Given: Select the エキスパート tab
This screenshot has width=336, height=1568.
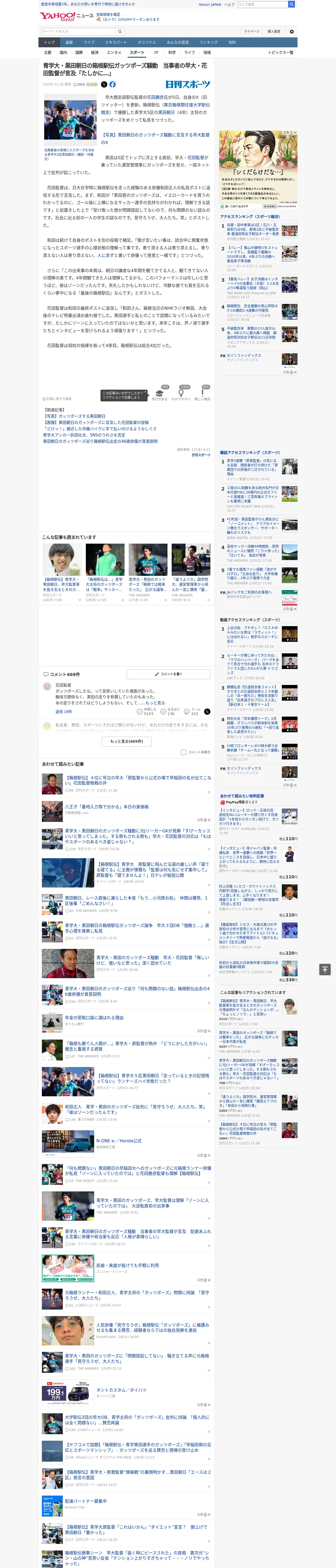Looking at the screenshot, I should tap(116, 43).
